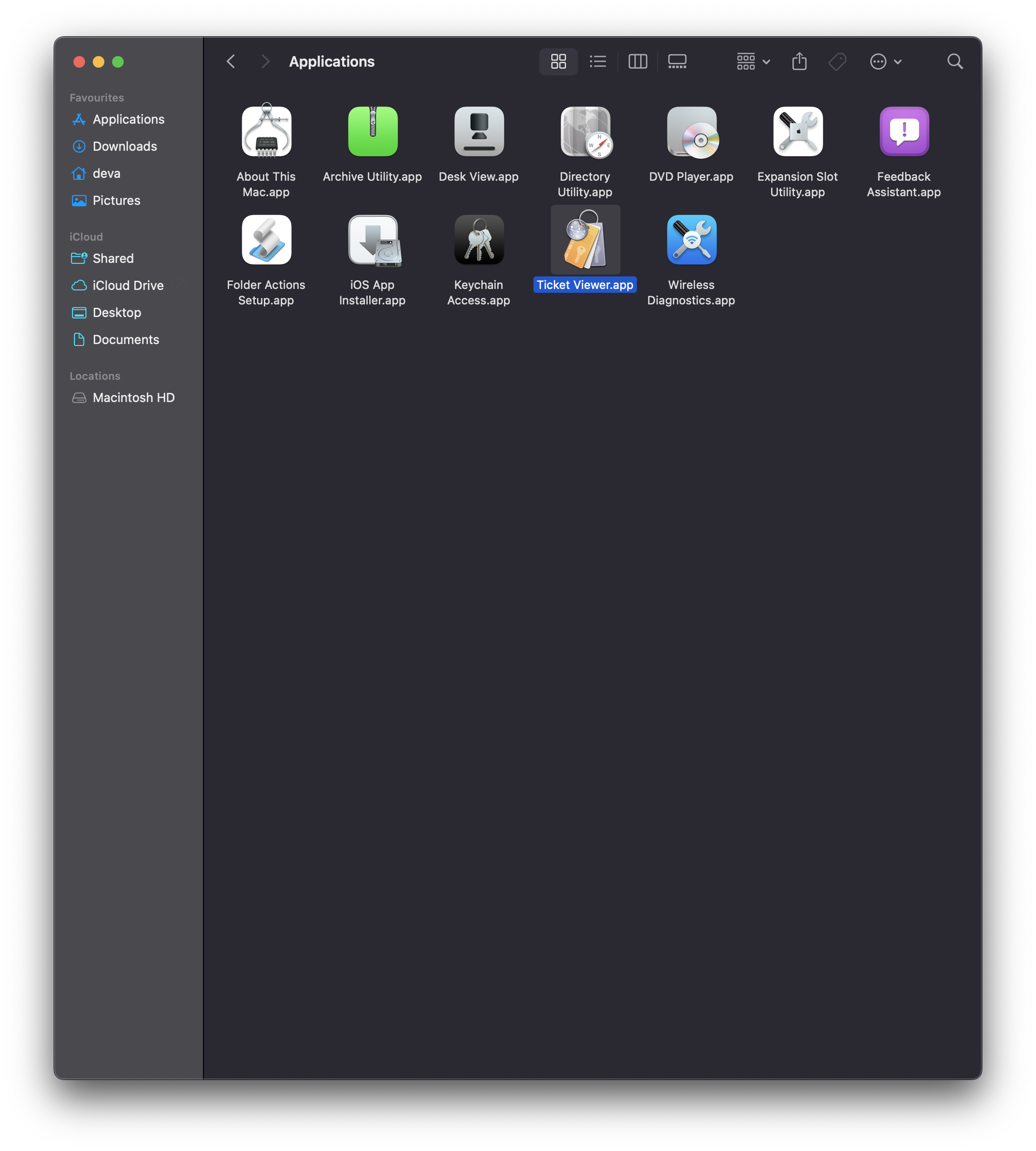Image resolution: width=1036 pixels, height=1151 pixels.
Task: Go forward with the right chevron
Action: [x=265, y=61]
